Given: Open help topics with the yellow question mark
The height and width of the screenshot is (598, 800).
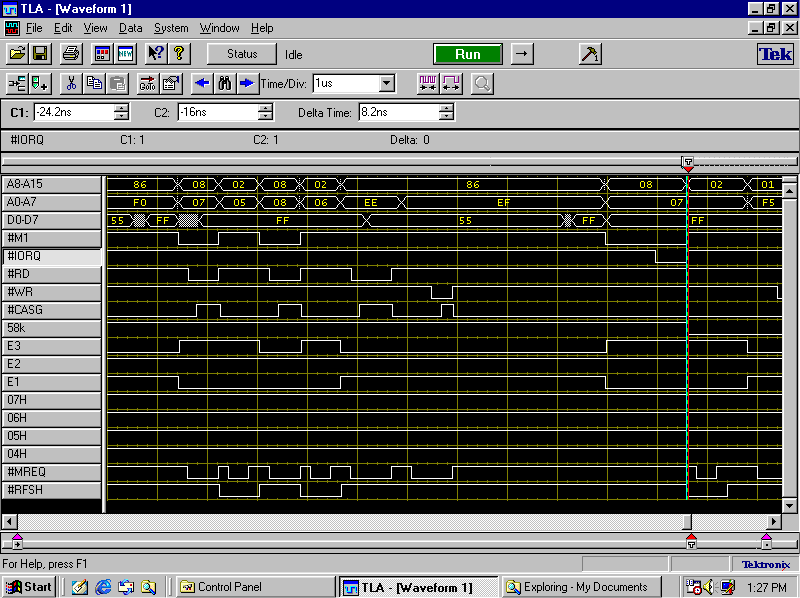Looking at the screenshot, I should coord(179,54).
